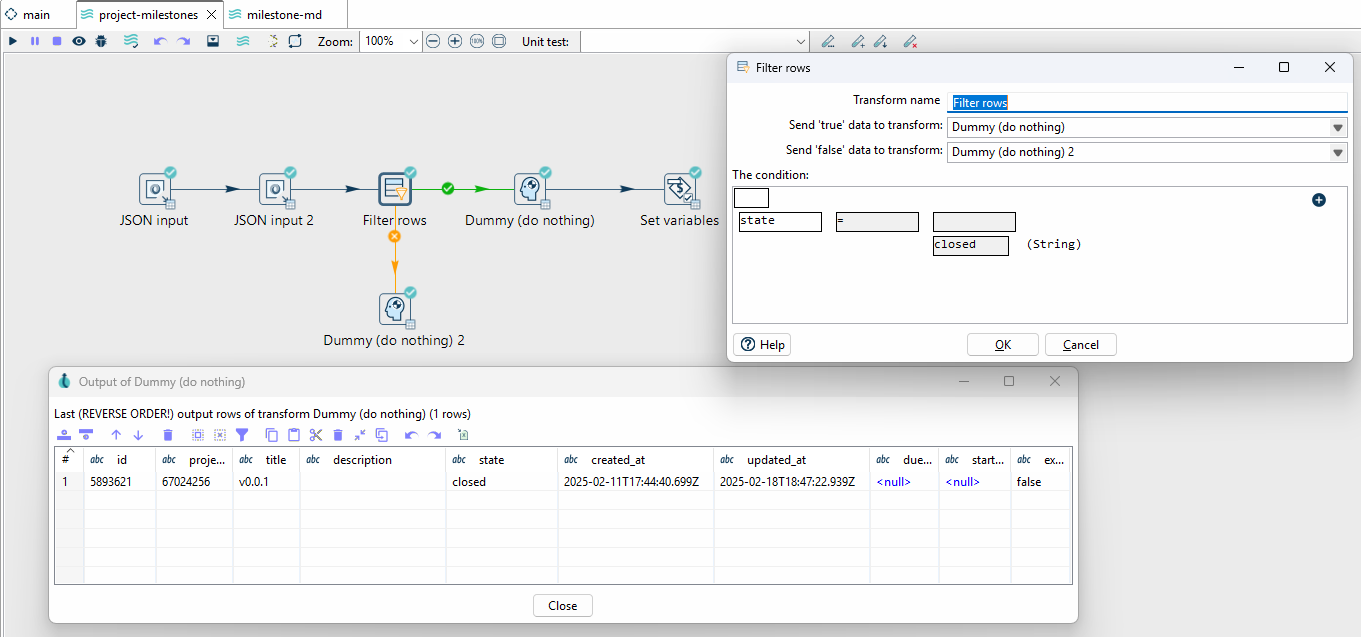Click the 'state' condition field box
Screen dimensions: 1361x637
[x=780, y=222]
